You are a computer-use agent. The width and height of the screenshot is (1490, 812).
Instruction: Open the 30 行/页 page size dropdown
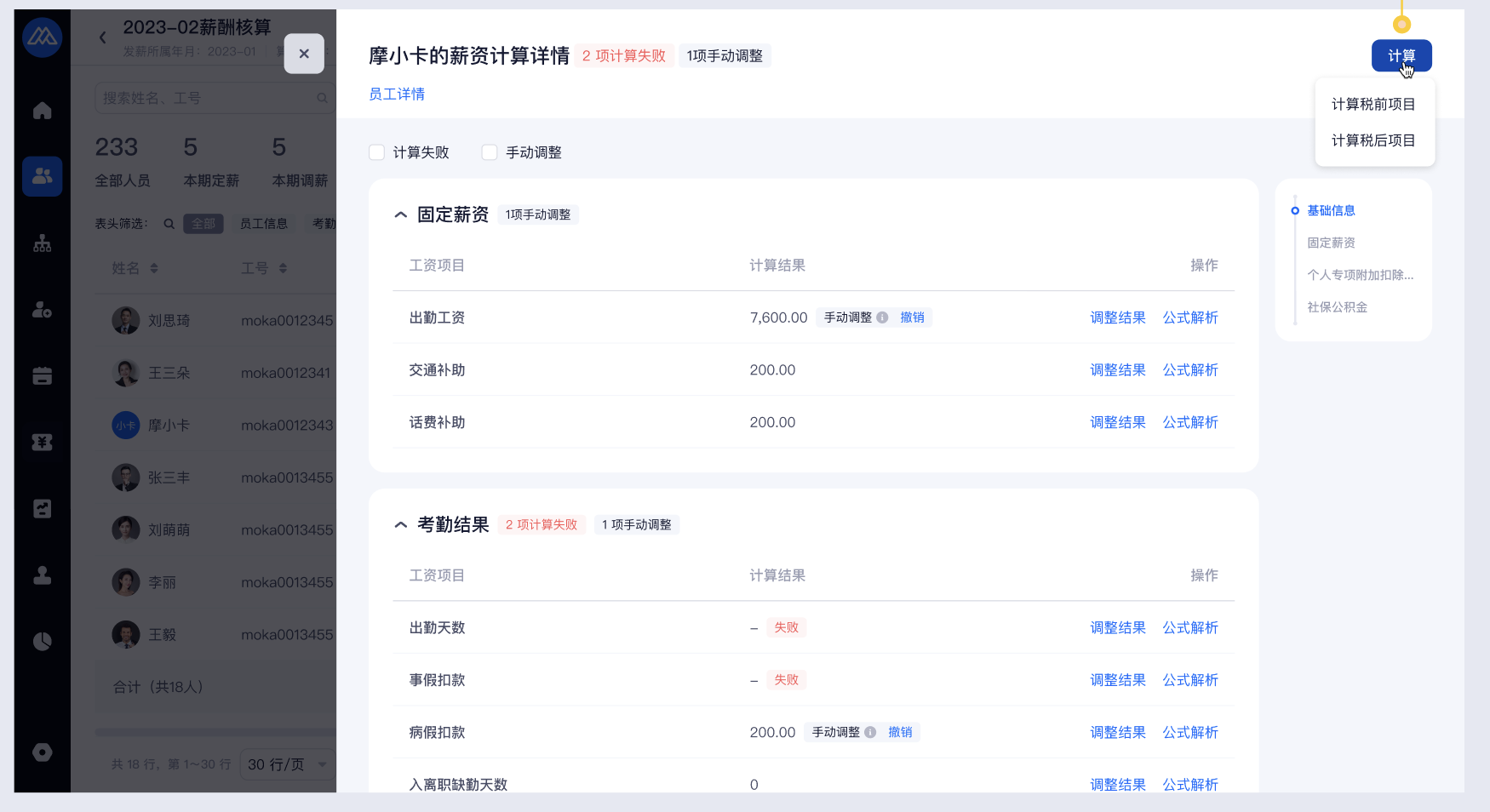pos(287,764)
